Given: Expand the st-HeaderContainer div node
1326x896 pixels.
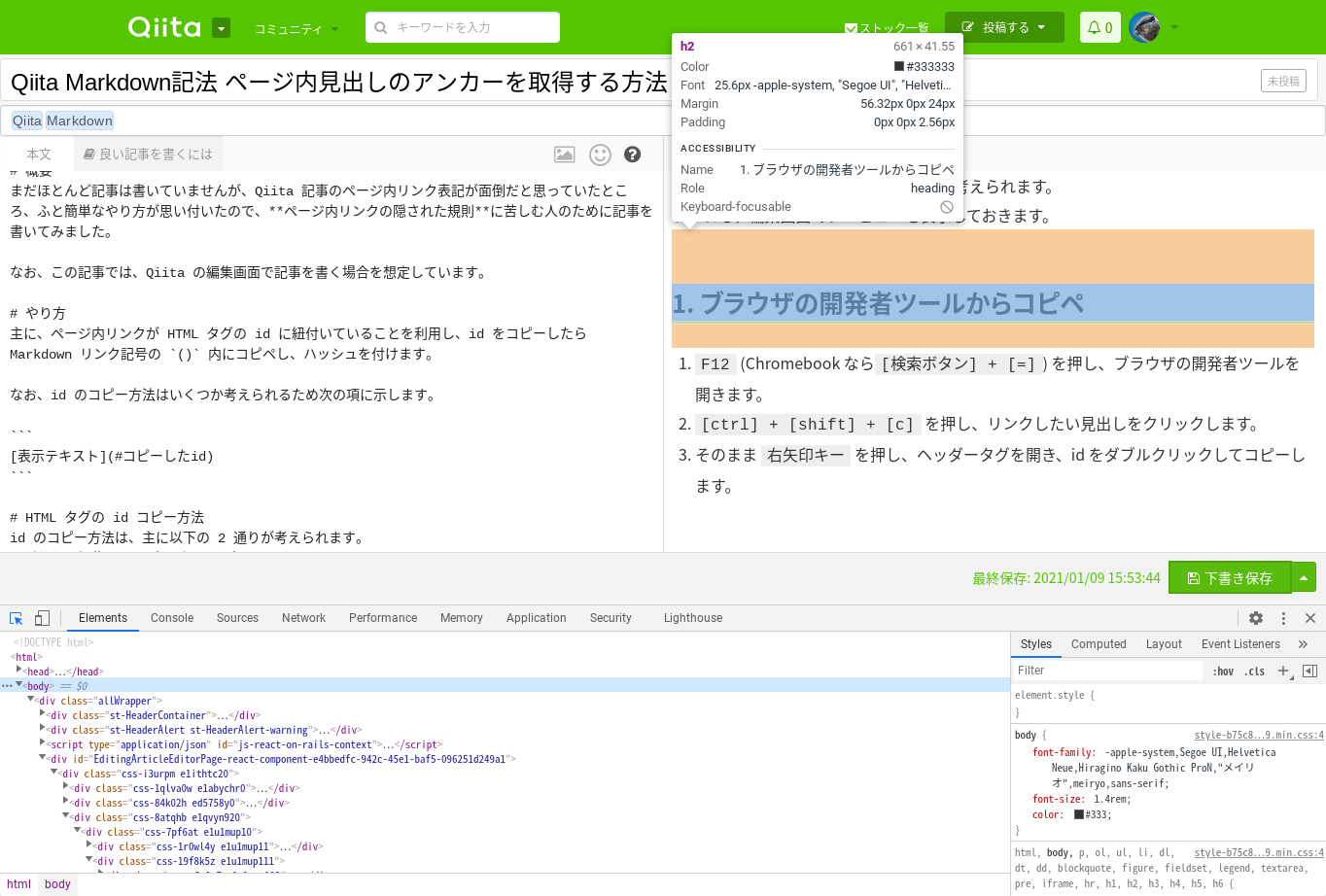Looking at the screenshot, I should [x=43, y=714].
